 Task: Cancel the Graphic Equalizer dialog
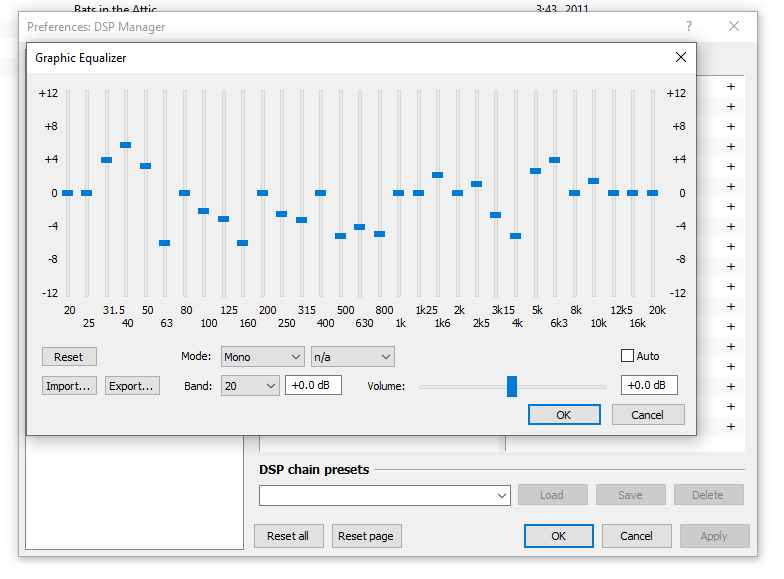point(647,415)
